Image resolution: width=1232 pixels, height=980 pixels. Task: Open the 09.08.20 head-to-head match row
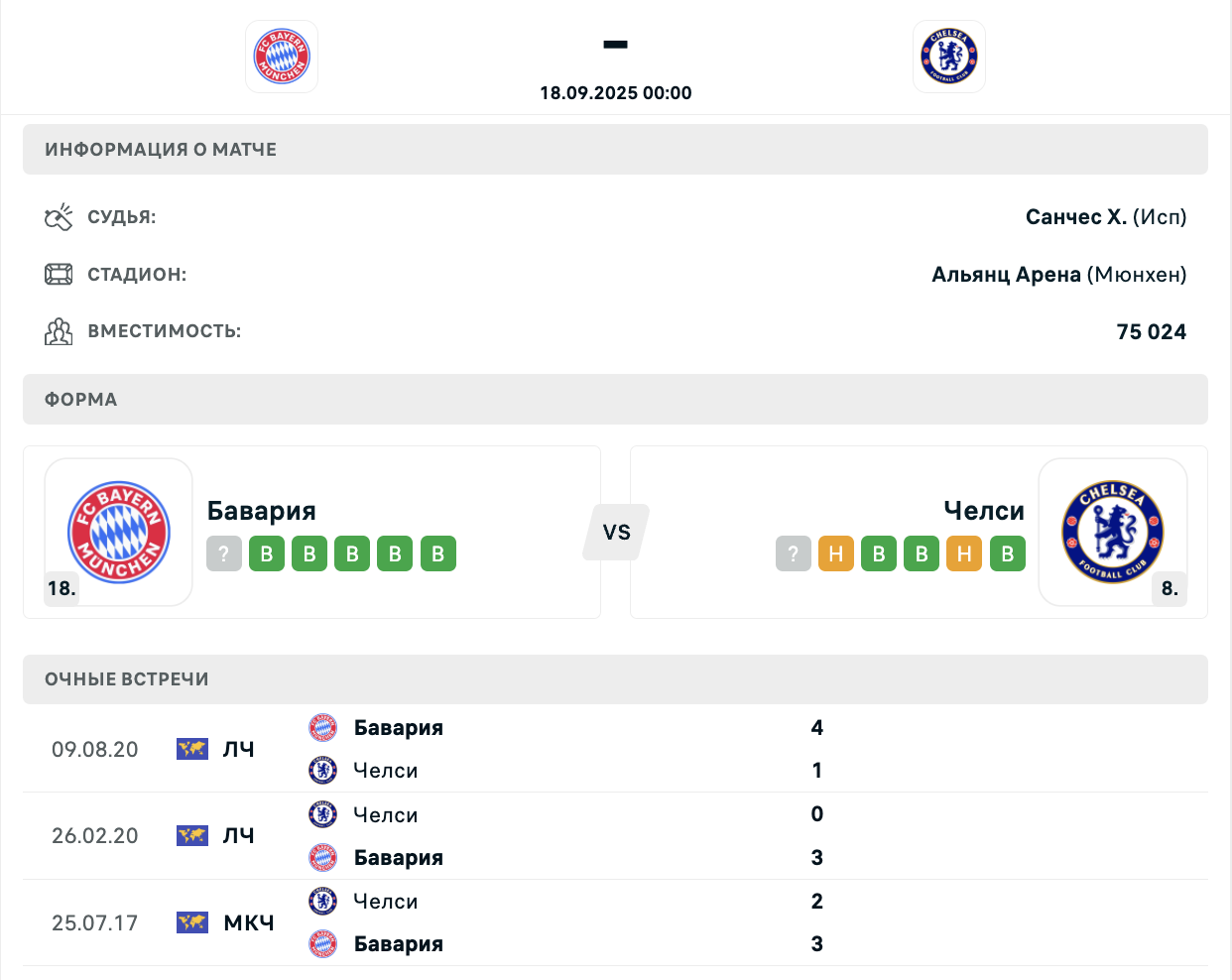(x=615, y=749)
